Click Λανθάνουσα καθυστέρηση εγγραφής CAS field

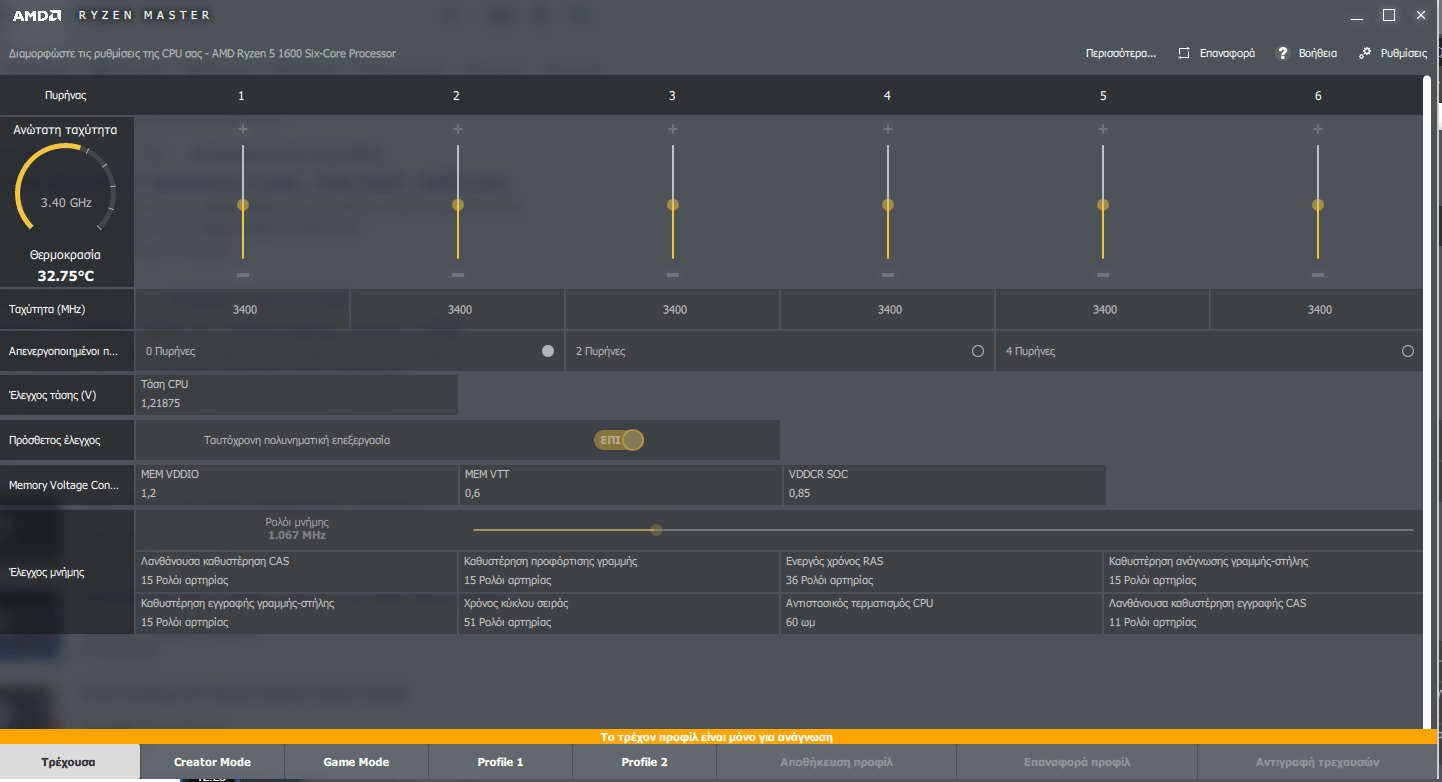coord(1264,613)
